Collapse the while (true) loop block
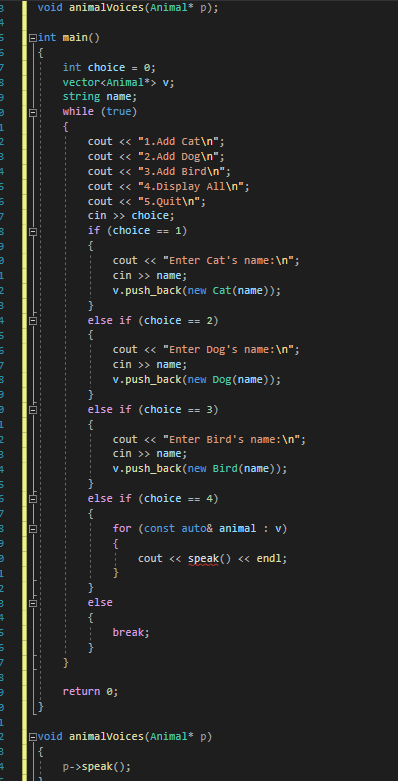Viewport: 398px width, 781px height. tap(33, 112)
